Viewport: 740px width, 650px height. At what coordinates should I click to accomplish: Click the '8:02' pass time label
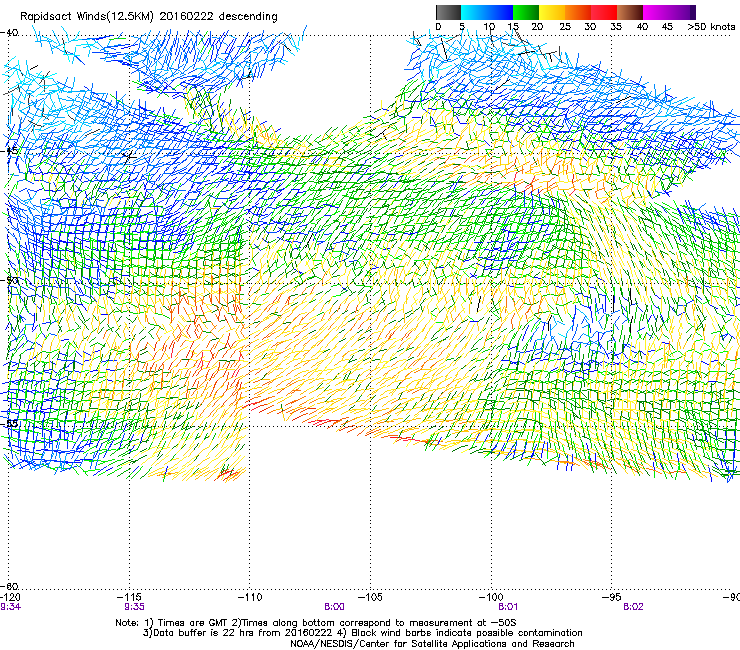tap(633, 607)
